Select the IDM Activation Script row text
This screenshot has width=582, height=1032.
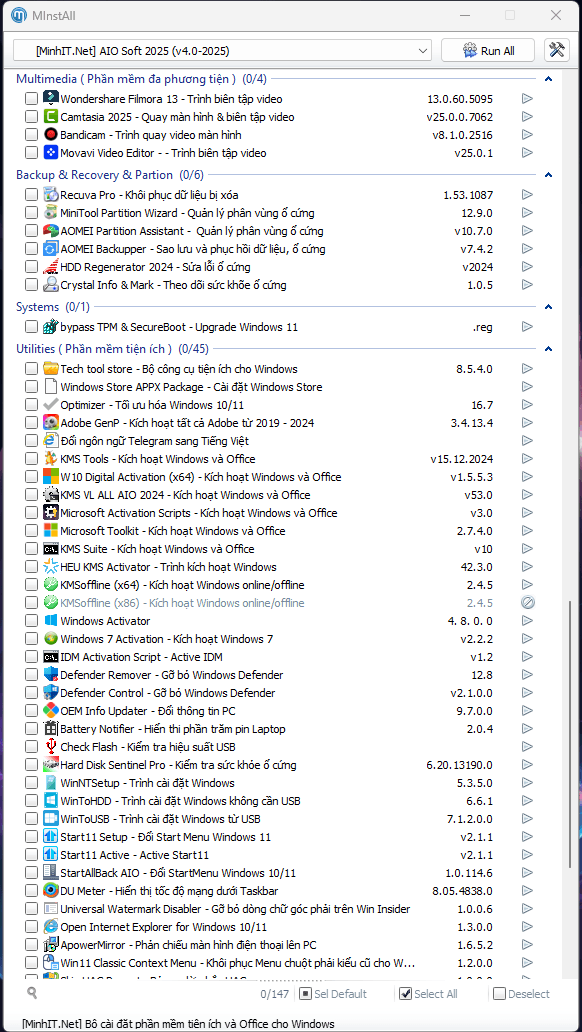(x=141, y=657)
